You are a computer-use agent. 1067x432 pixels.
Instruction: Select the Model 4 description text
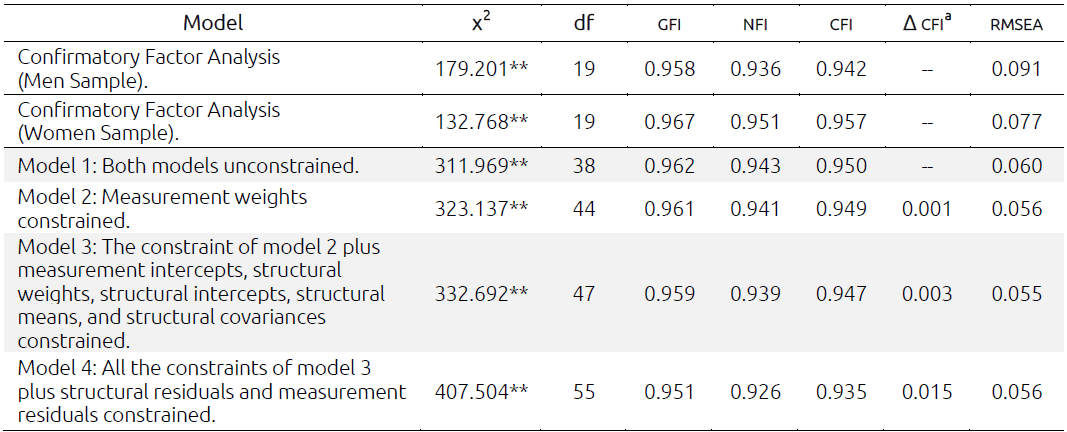[x=212, y=391]
